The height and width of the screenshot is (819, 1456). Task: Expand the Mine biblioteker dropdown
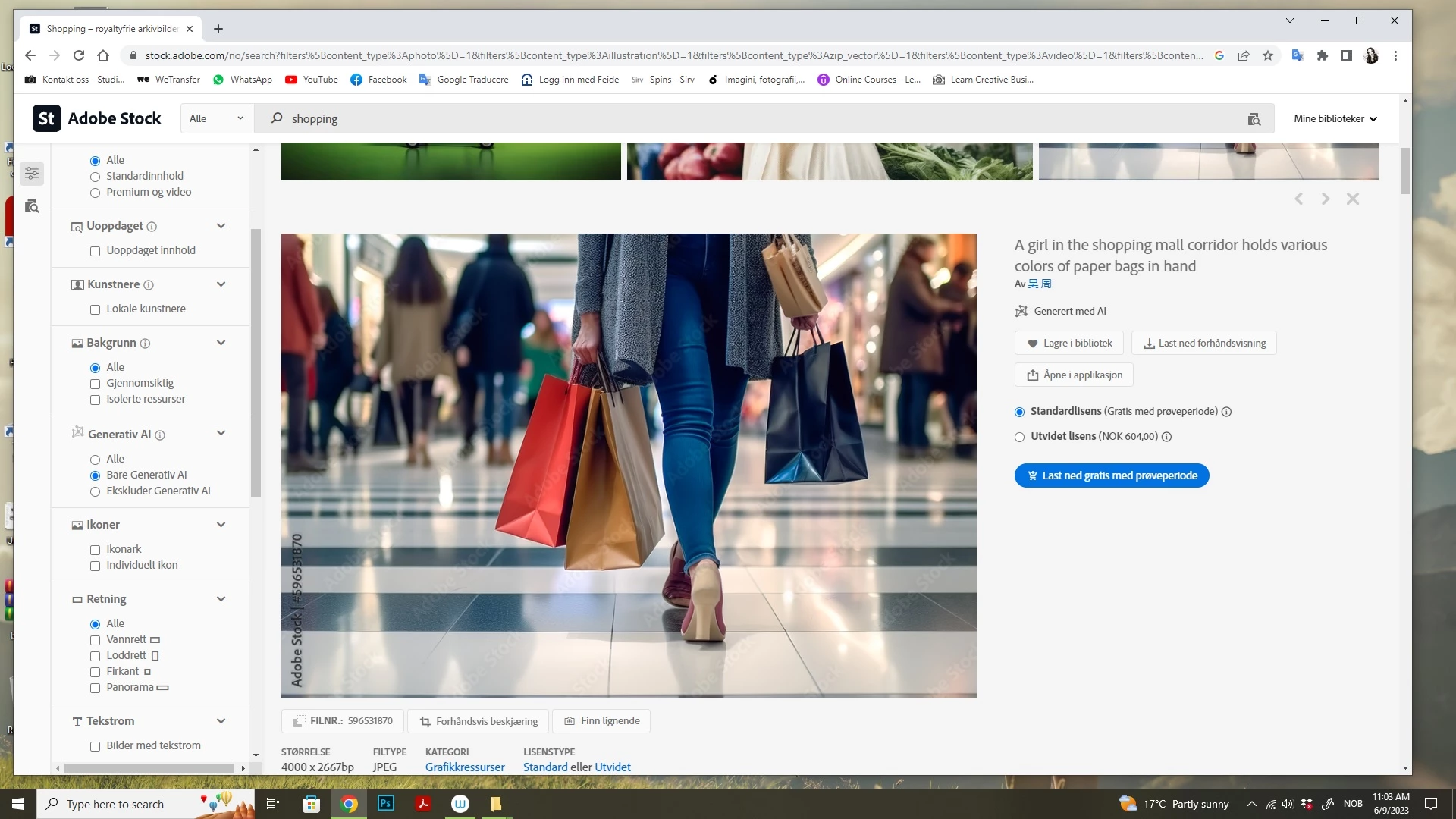[1335, 118]
